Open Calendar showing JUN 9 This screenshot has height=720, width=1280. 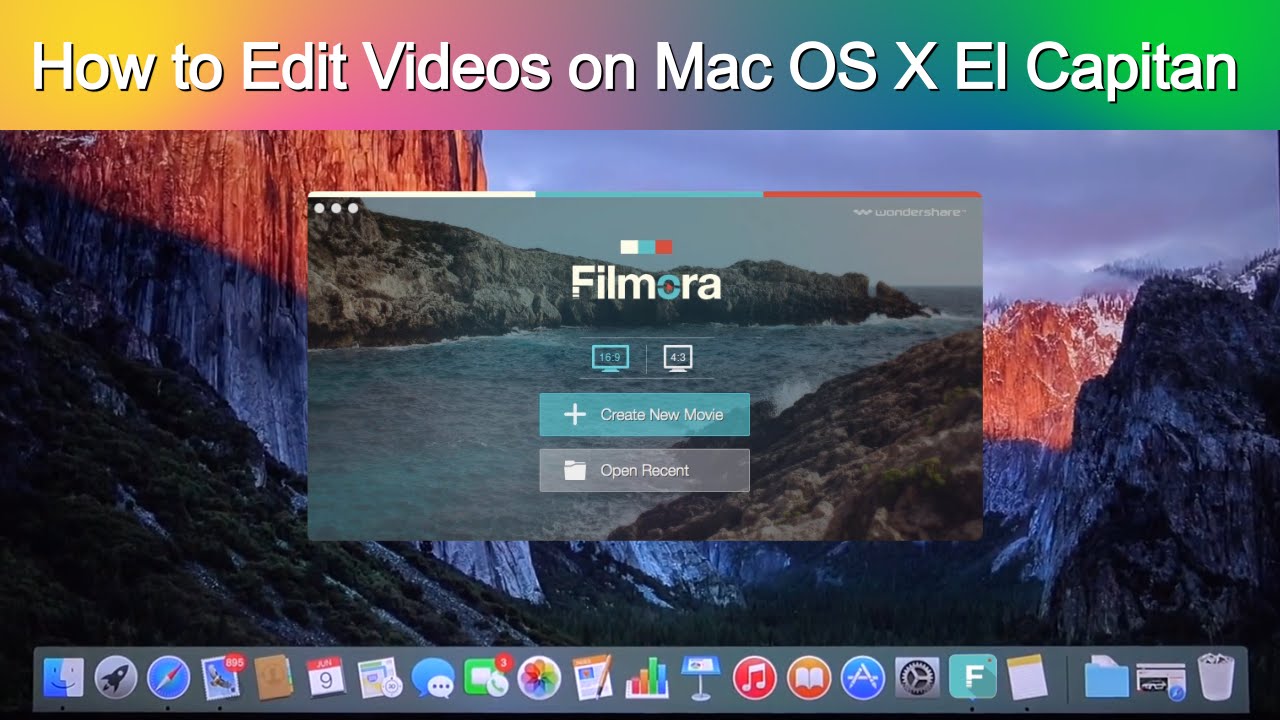(325, 679)
